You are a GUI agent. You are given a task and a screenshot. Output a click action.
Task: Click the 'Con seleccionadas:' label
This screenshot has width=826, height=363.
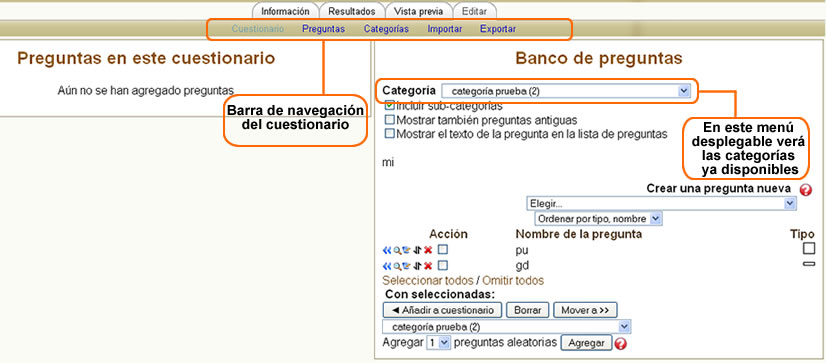coord(440,294)
